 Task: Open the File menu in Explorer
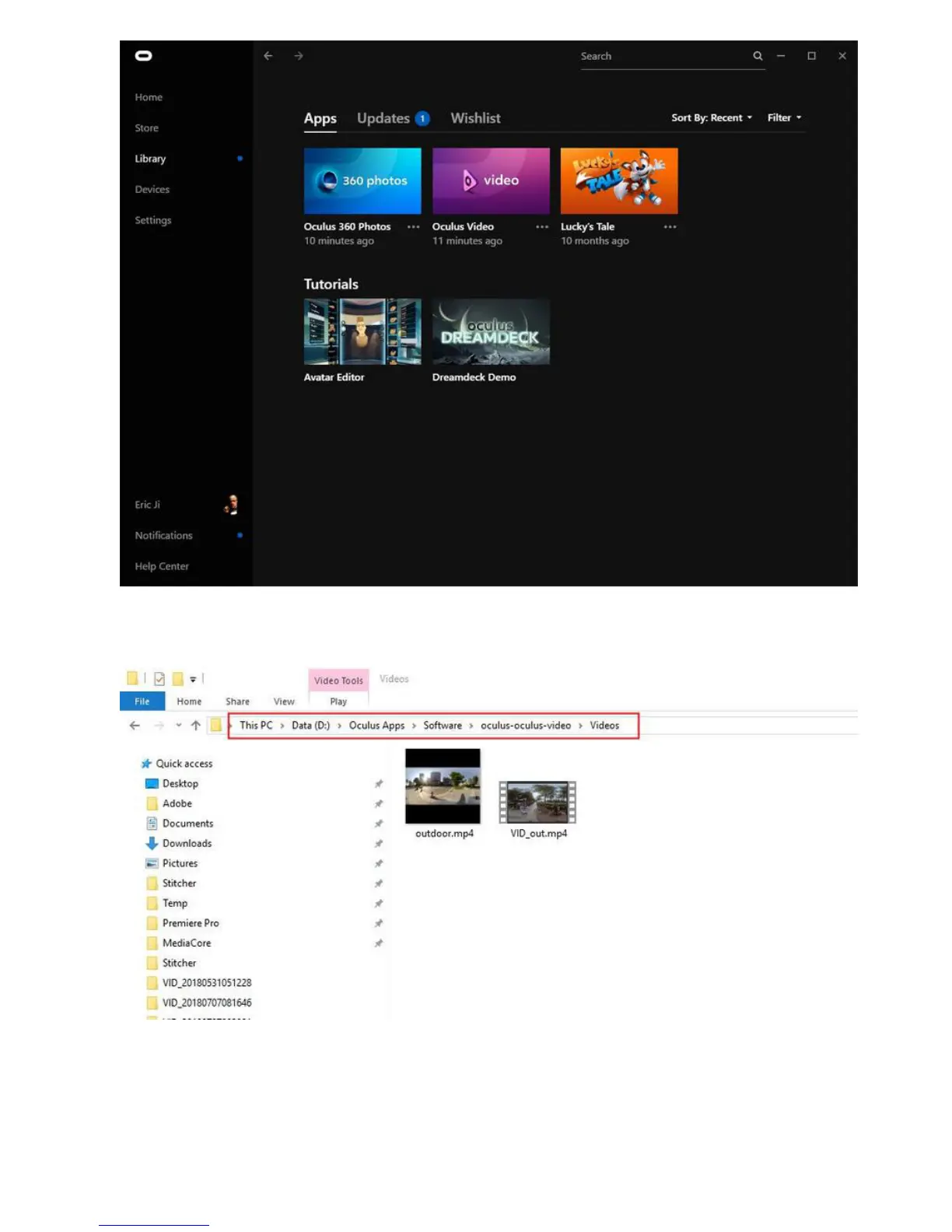tap(142, 702)
